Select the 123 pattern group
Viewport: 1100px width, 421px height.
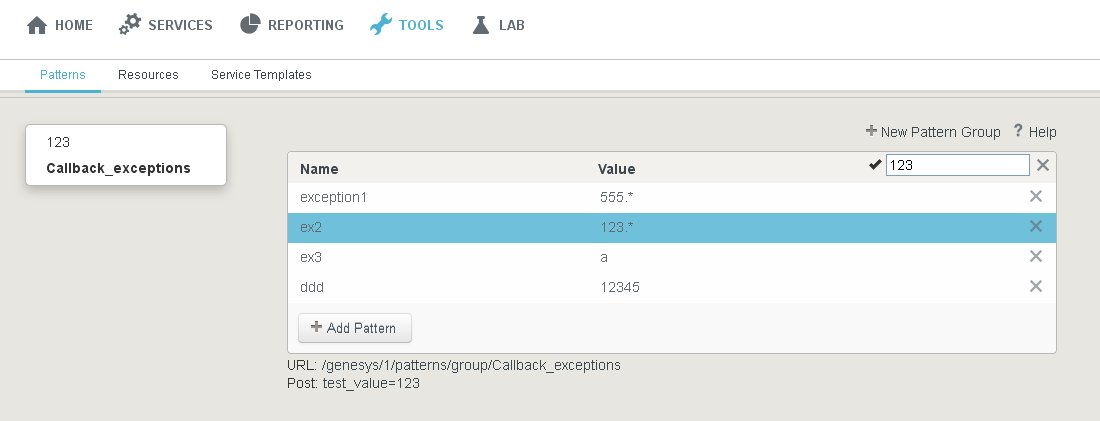[x=58, y=143]
